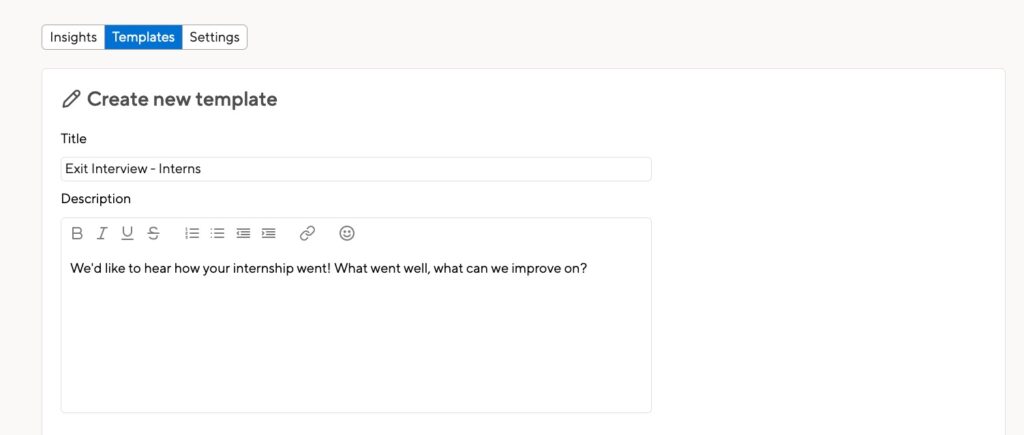
Task: Toggle bold formatting in the description toolbar
Action: (x=77, y=233)
